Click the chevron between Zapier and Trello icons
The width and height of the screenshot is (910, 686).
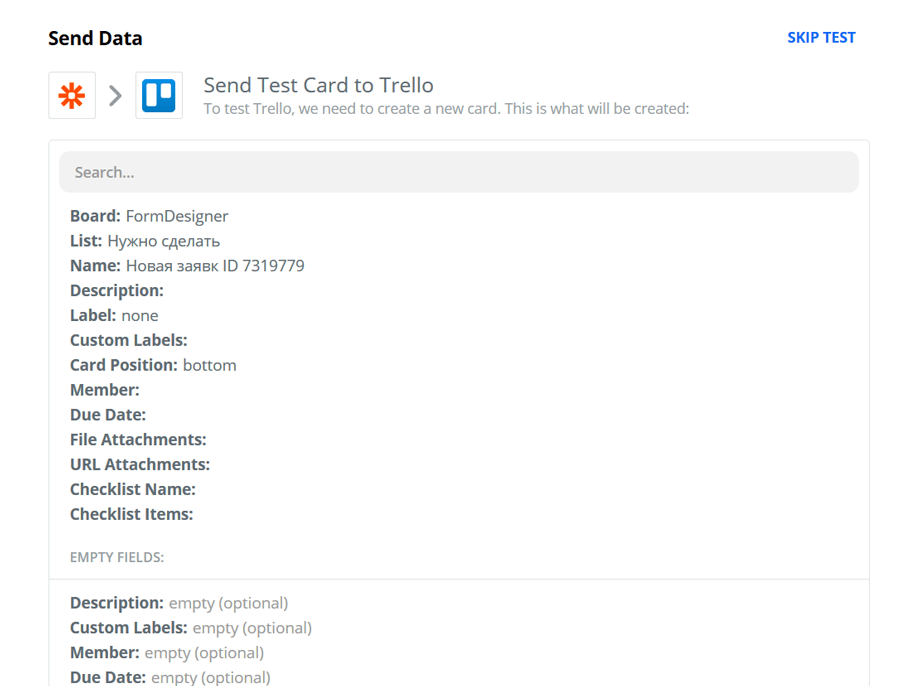tap(115, 95)
